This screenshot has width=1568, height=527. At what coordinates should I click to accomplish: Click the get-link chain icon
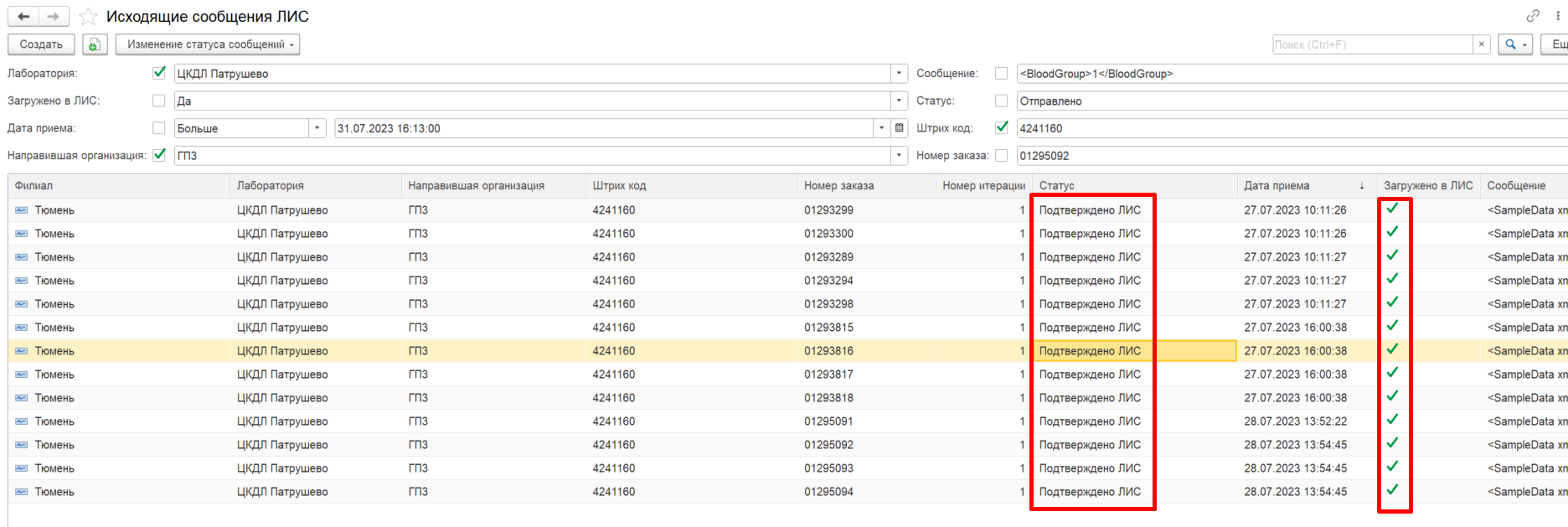1533,16
